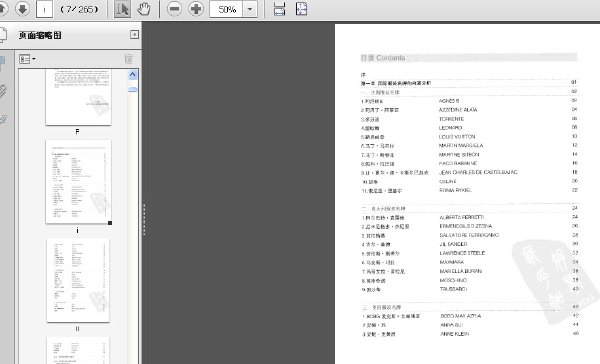This screenshot has height=364, width=600.
Task: Open the thumbnail options menu dropdown
Action: tap(27, 59)
